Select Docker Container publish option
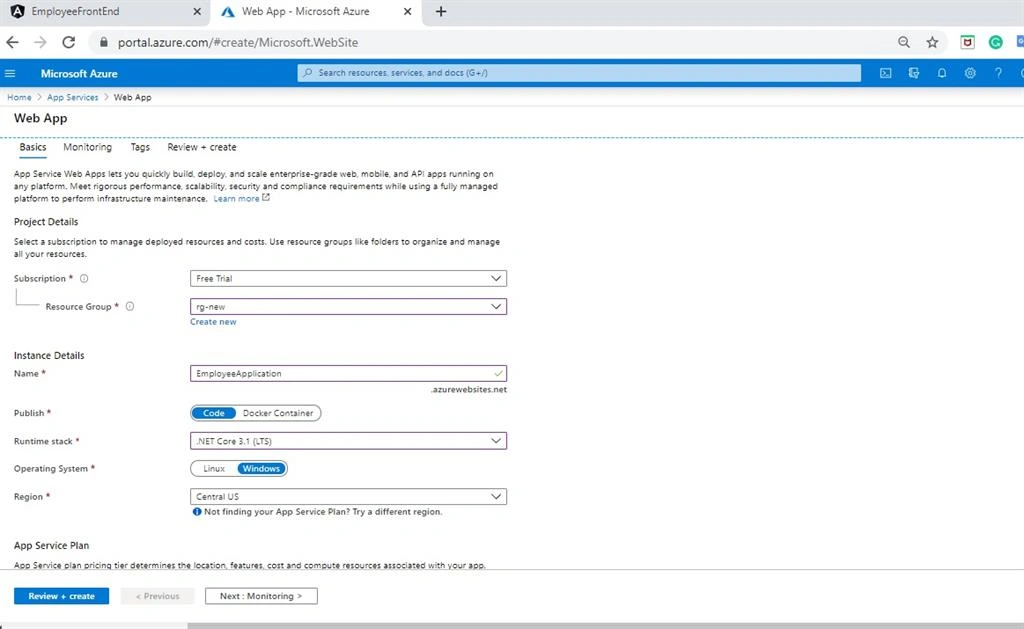The image size is (1024, 629). (x=278, y=413)
